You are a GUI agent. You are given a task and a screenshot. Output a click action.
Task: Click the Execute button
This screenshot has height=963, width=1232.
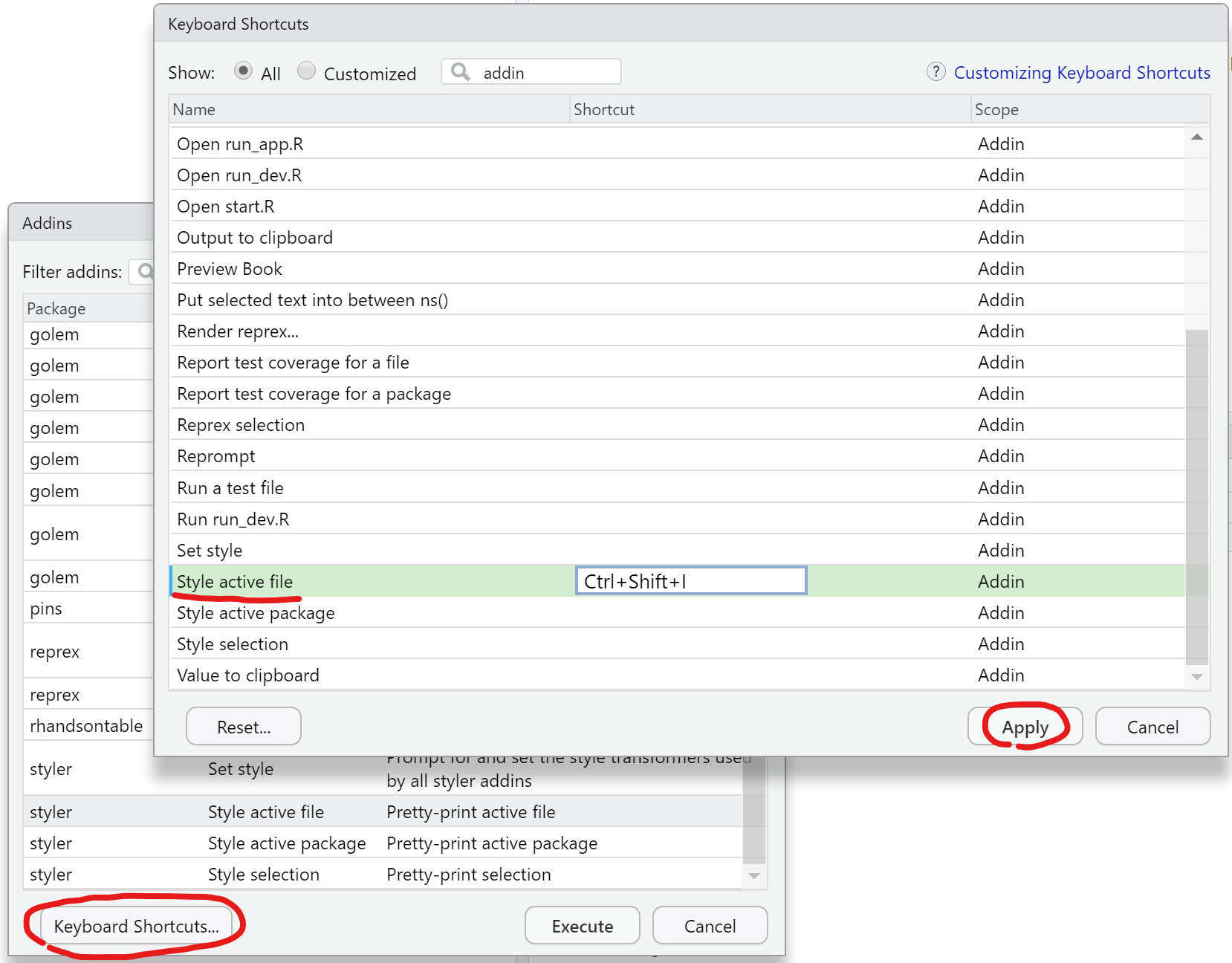coord(582,926)
